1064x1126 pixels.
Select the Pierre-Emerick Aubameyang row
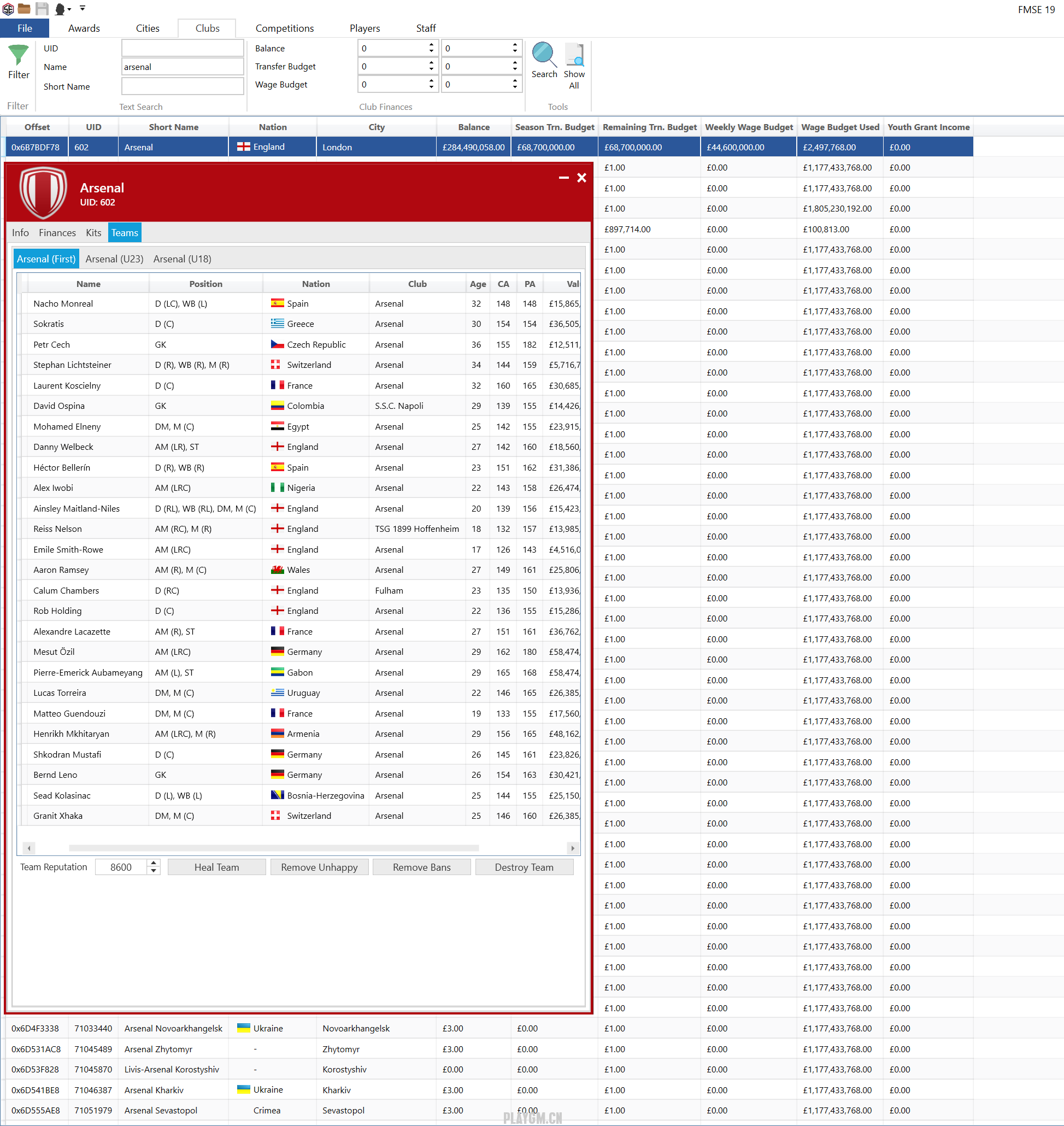(x=301, y=672)
